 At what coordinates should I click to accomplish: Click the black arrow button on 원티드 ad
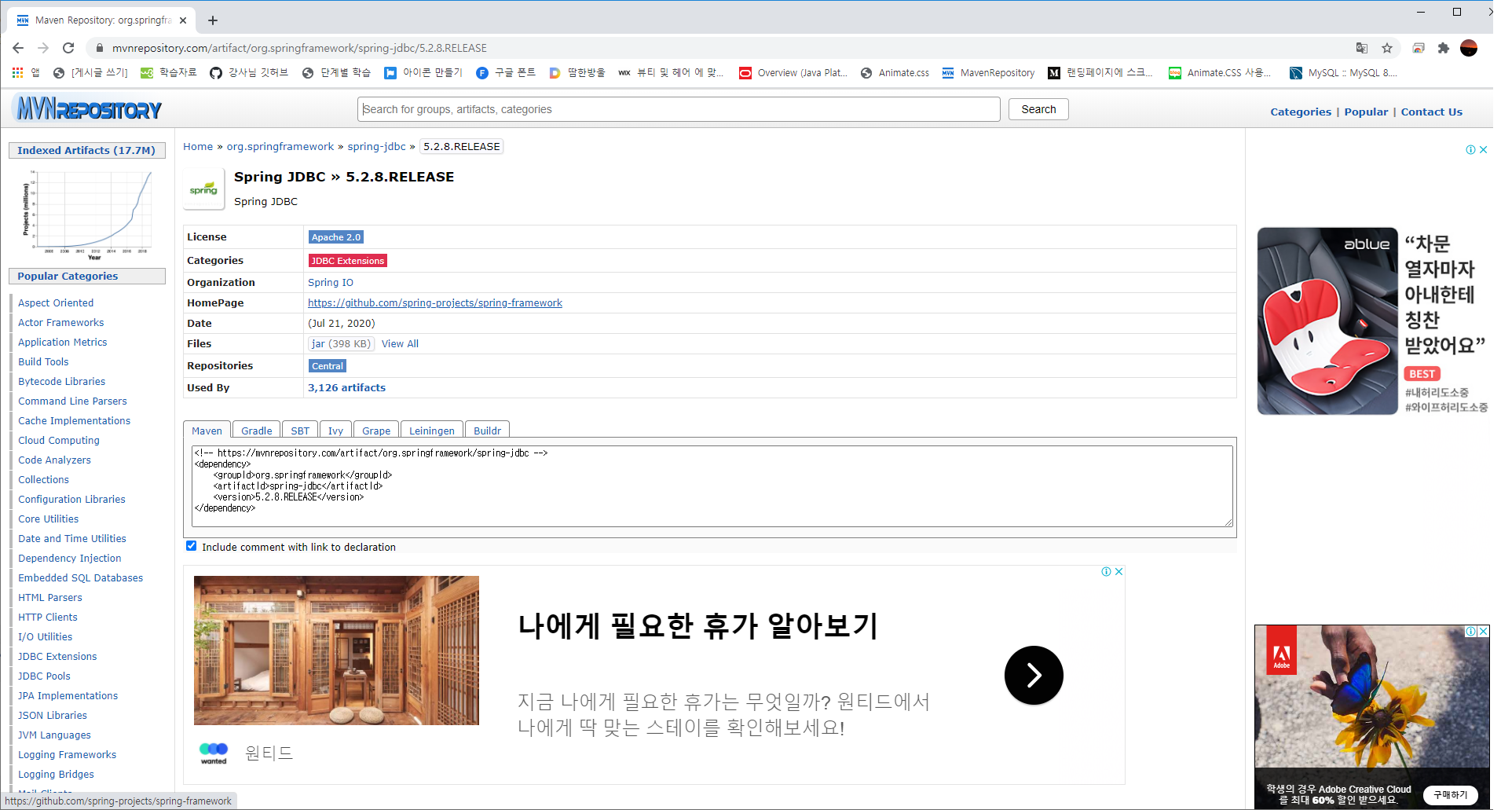coord(1034,675)
